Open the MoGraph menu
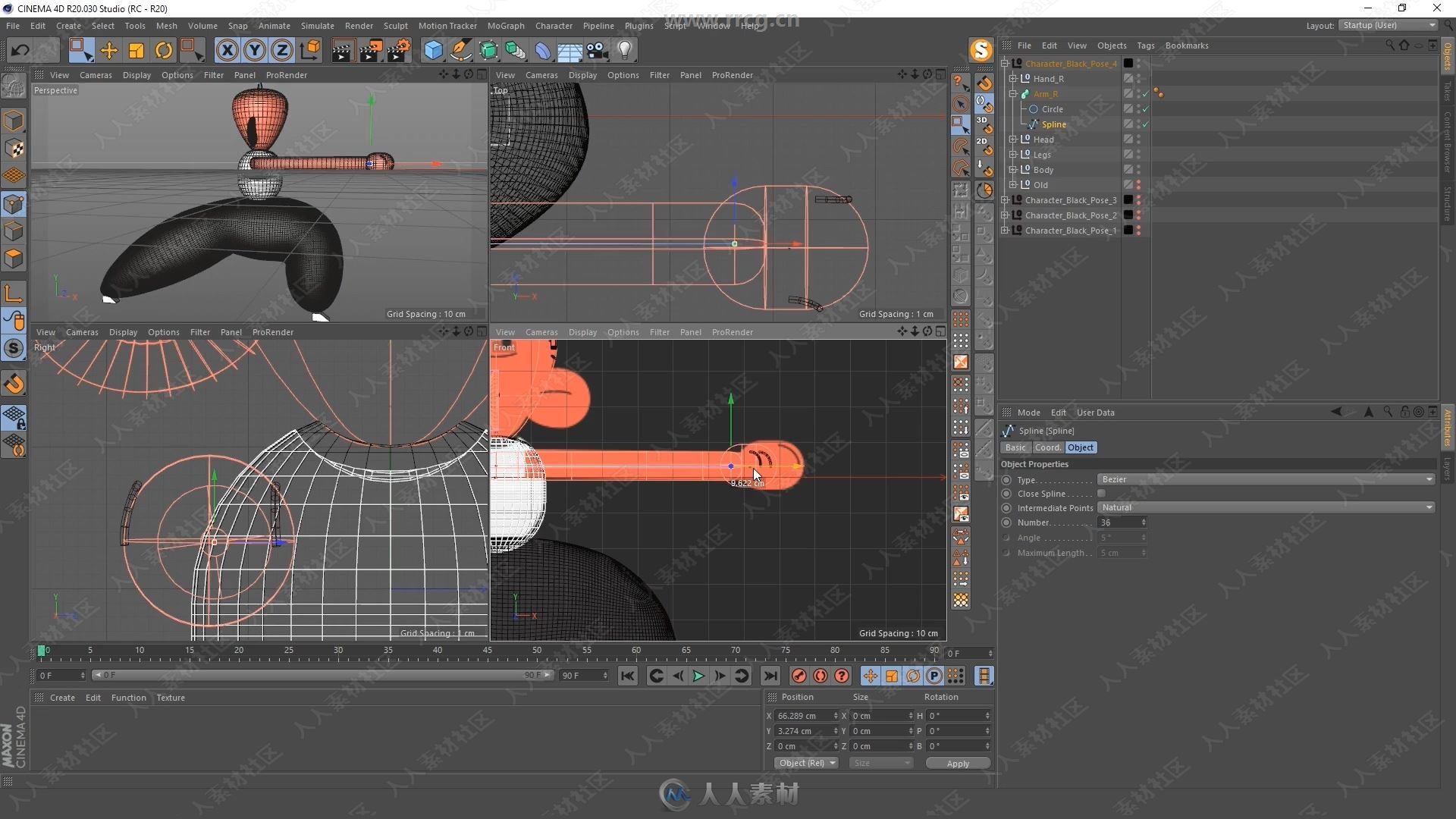The image size is (1456, 819). tap(506, 25)
